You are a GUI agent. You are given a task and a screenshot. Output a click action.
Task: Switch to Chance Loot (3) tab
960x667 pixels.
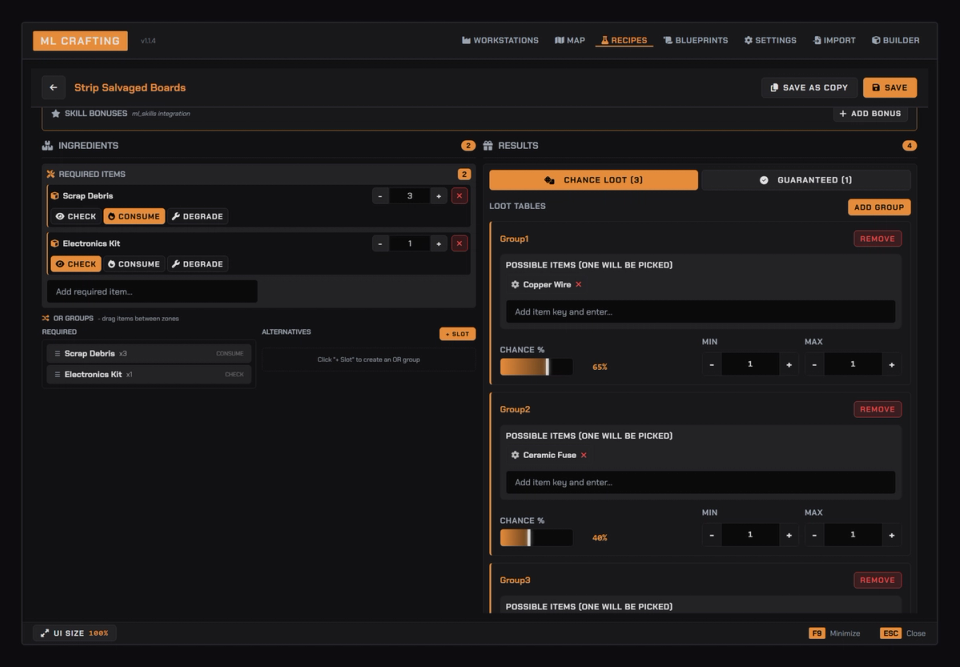(593, 180)
